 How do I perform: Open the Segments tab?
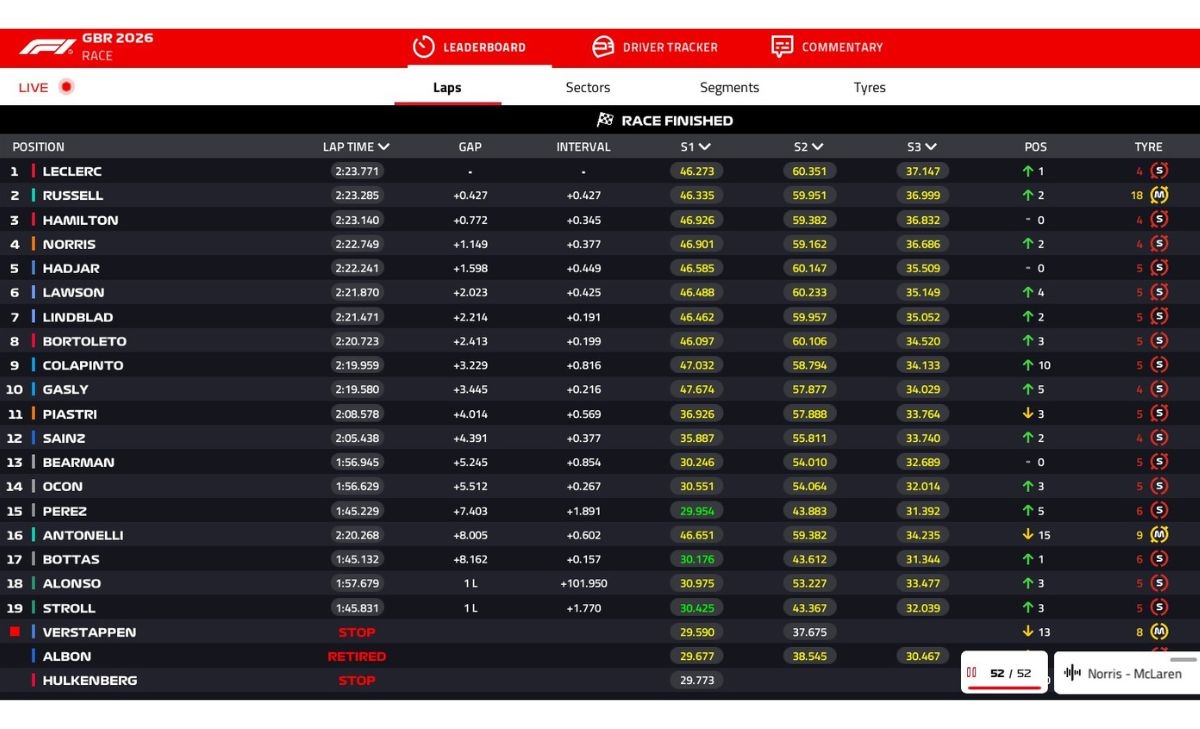[729, 87]
